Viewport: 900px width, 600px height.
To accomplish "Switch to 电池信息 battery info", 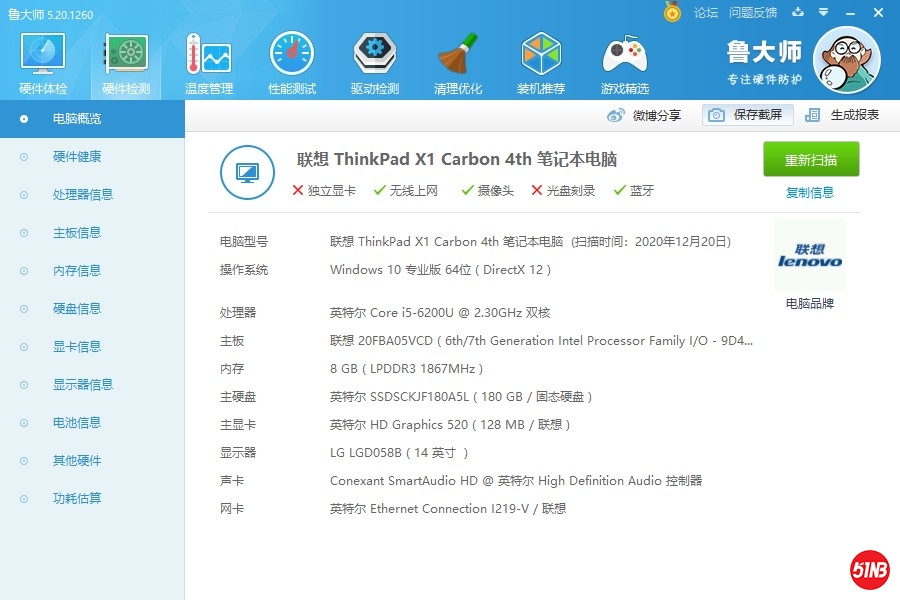I will 77,423.
